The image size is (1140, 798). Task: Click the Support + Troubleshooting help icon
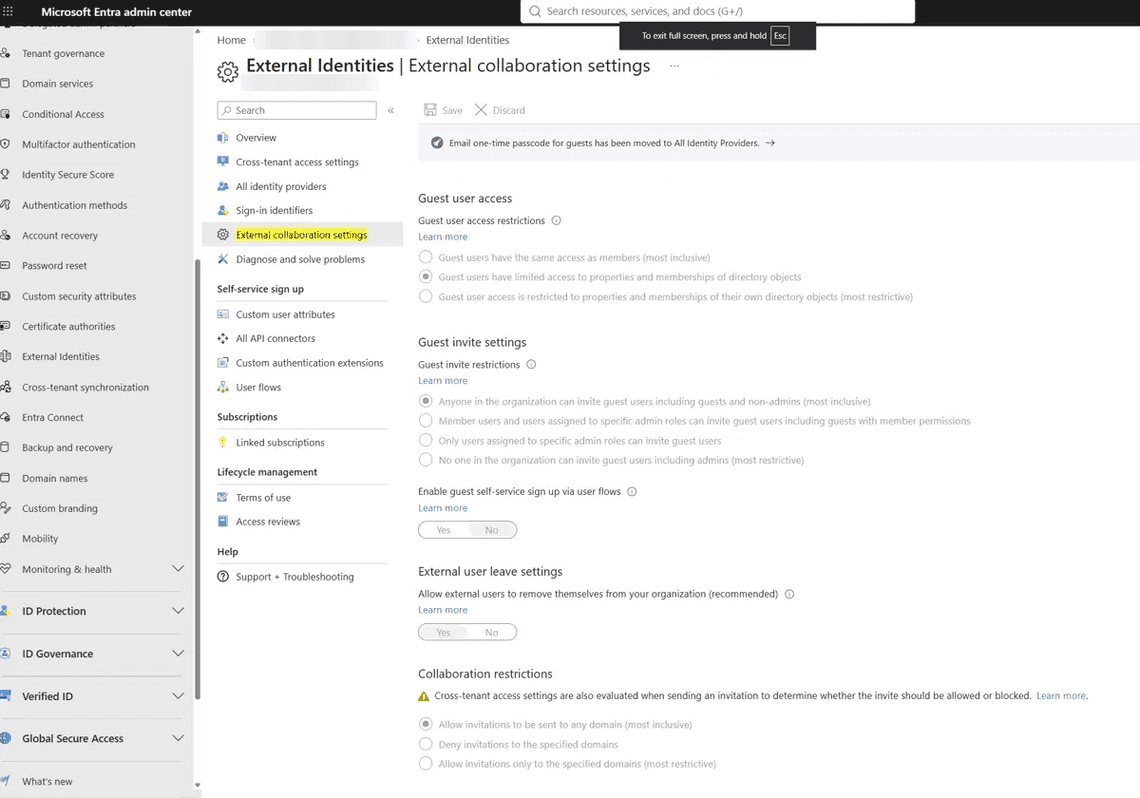(x=223, y=576)
